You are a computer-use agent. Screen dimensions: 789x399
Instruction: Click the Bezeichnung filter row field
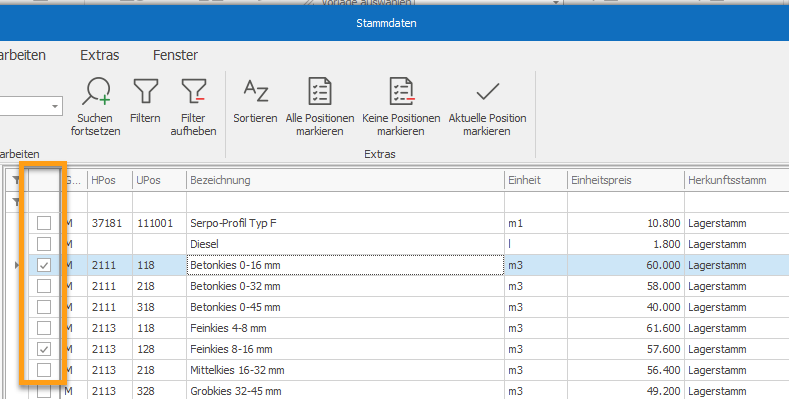tap(345, 202)
